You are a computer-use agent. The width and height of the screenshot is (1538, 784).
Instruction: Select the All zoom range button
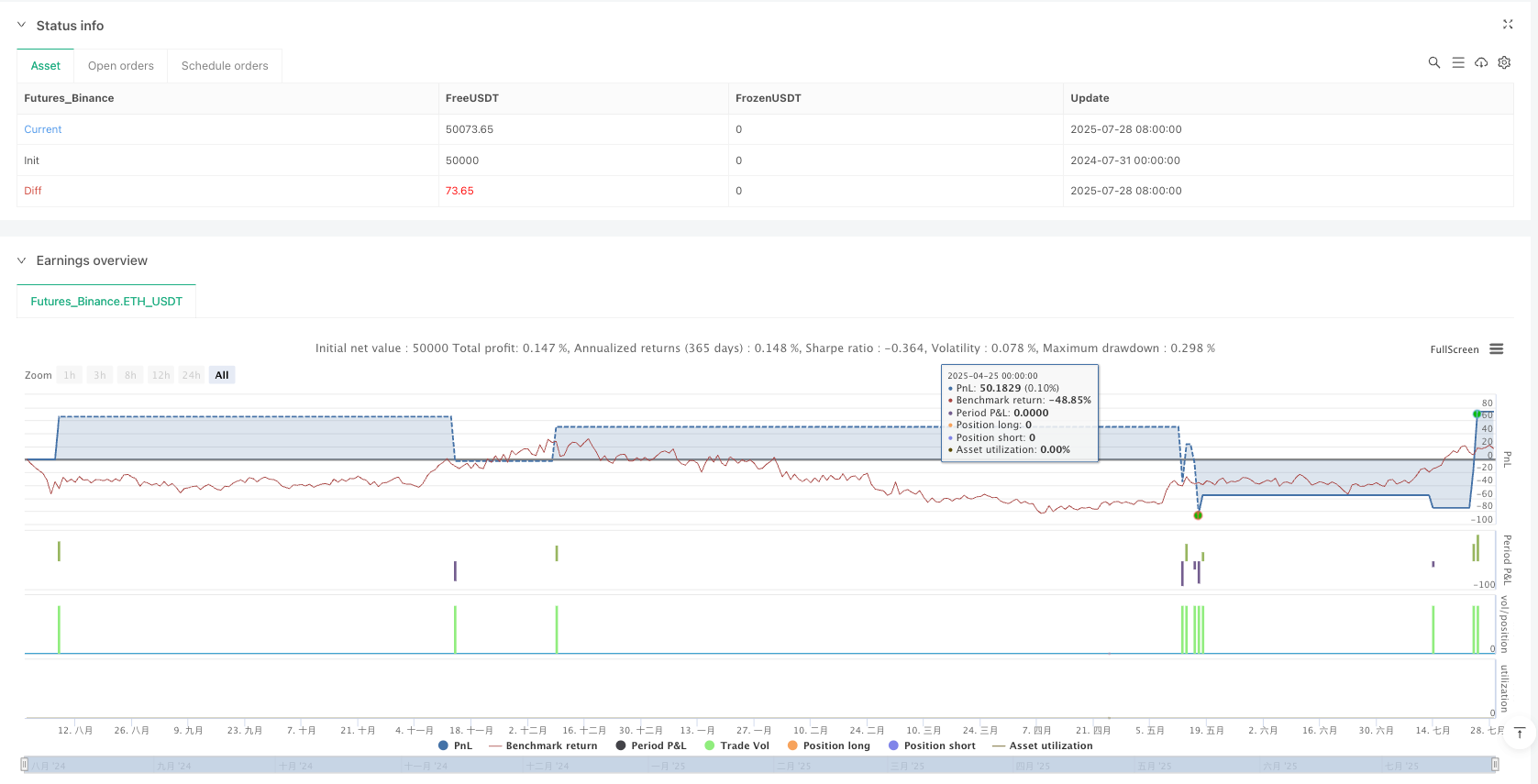click(x=221, y=375)
